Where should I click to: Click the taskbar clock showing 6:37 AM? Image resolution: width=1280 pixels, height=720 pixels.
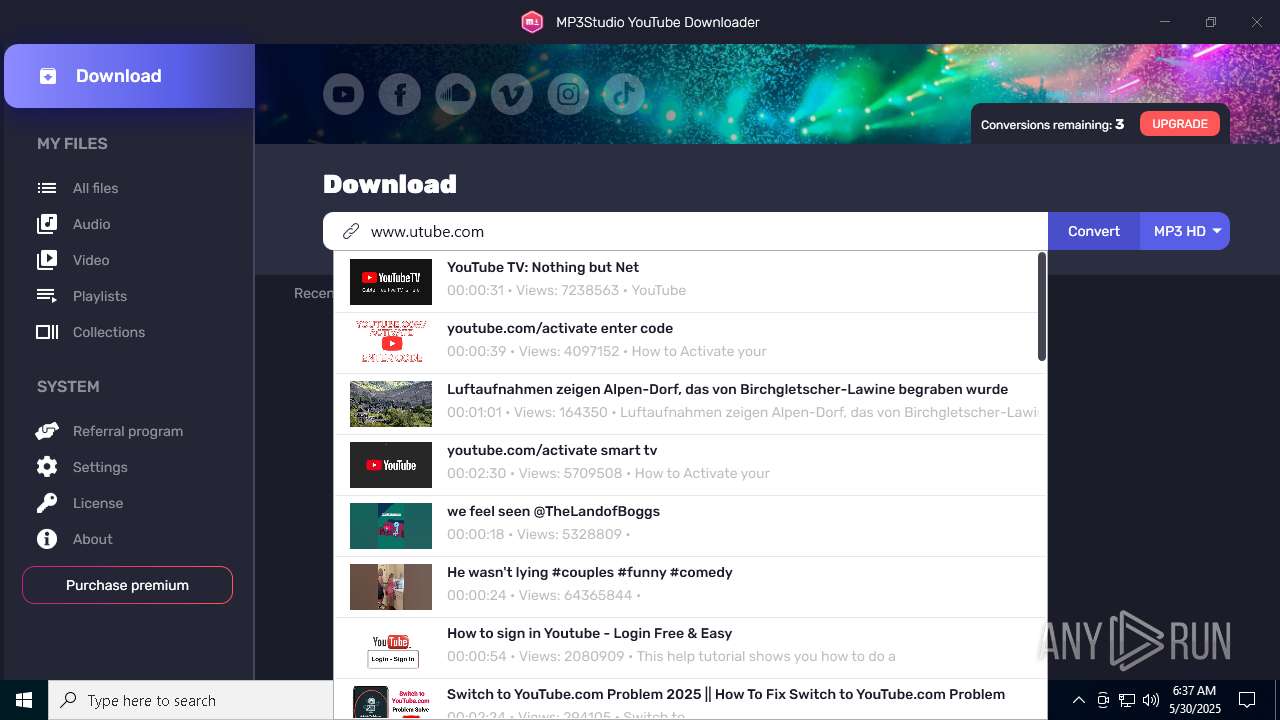point(1196,700)
